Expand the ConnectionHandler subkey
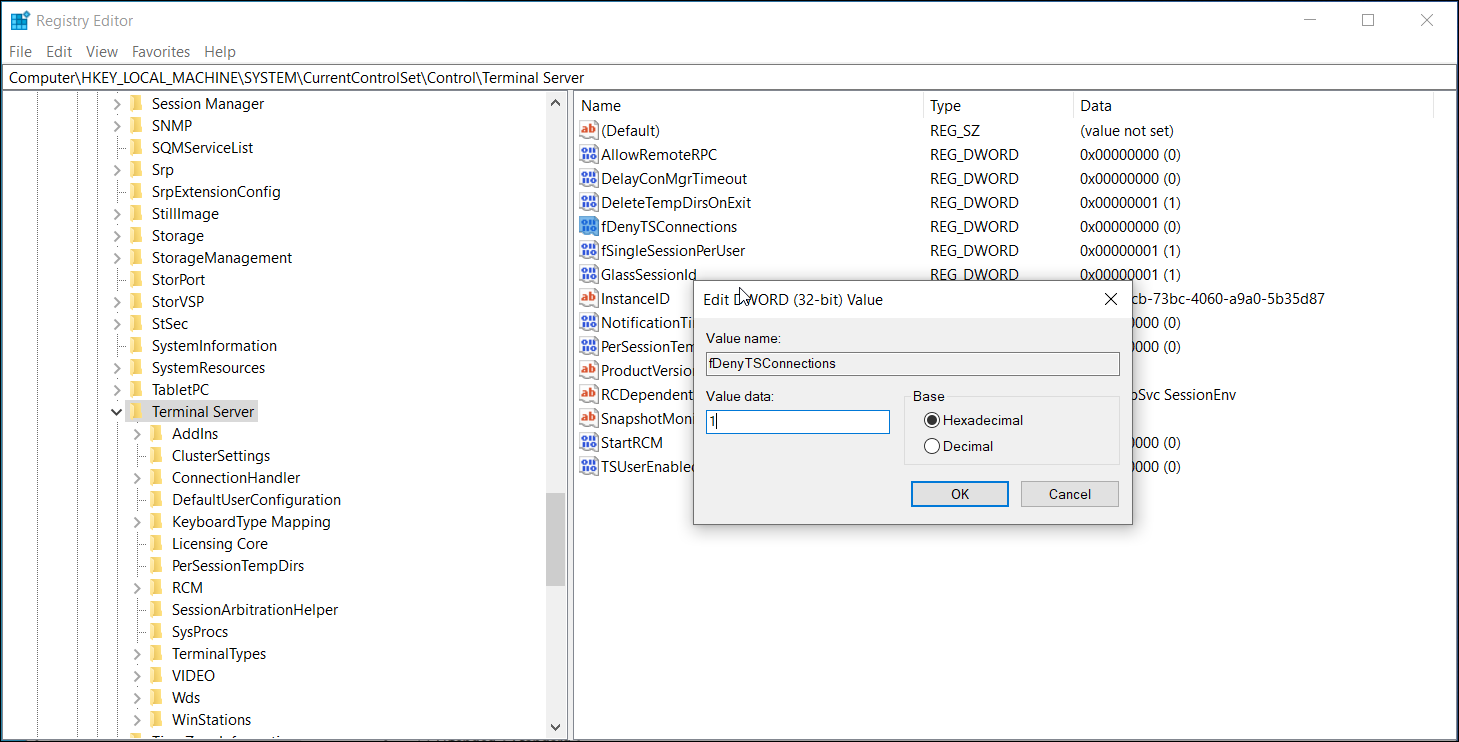The image size is (1459, 742). coord(137,478)
